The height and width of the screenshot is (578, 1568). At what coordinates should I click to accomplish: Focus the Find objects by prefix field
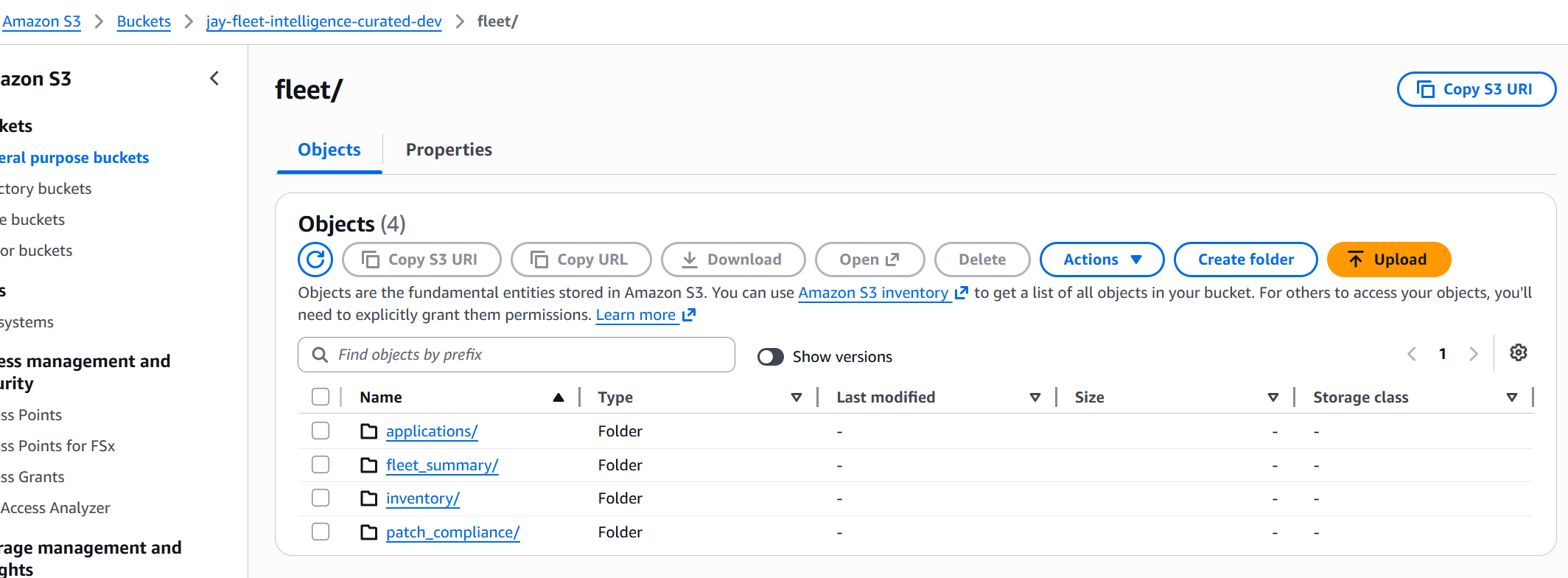(517, 355)
